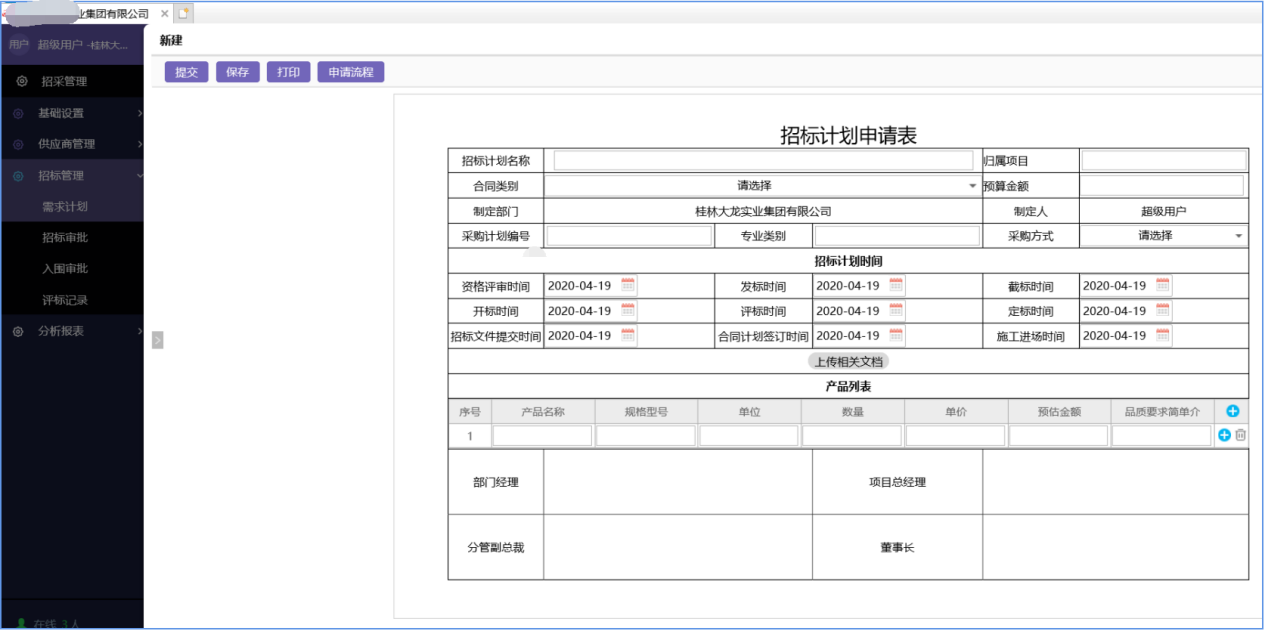Image resolution: width=1265 pixels, height=631 pixels.
Task: Click the 基础设置 gear icon
Action: (19, 113)
